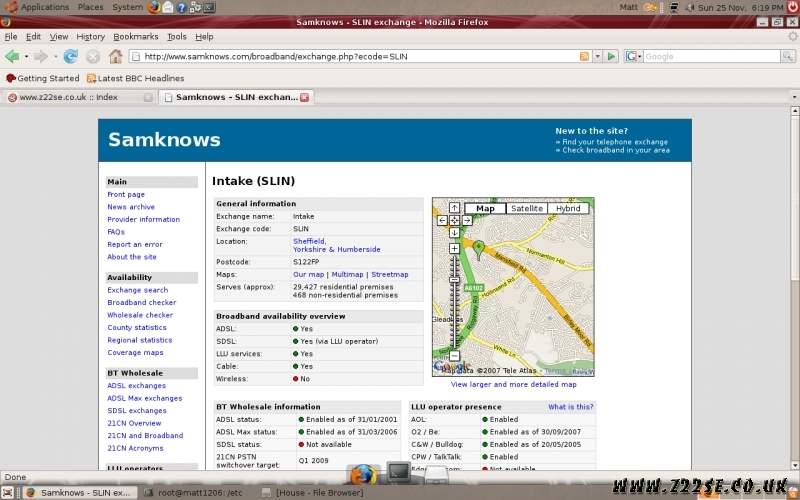The image size is (800, 500).
Task: Pan the map left with arrow
Action: pyautogui.click(x=442, y=220)
